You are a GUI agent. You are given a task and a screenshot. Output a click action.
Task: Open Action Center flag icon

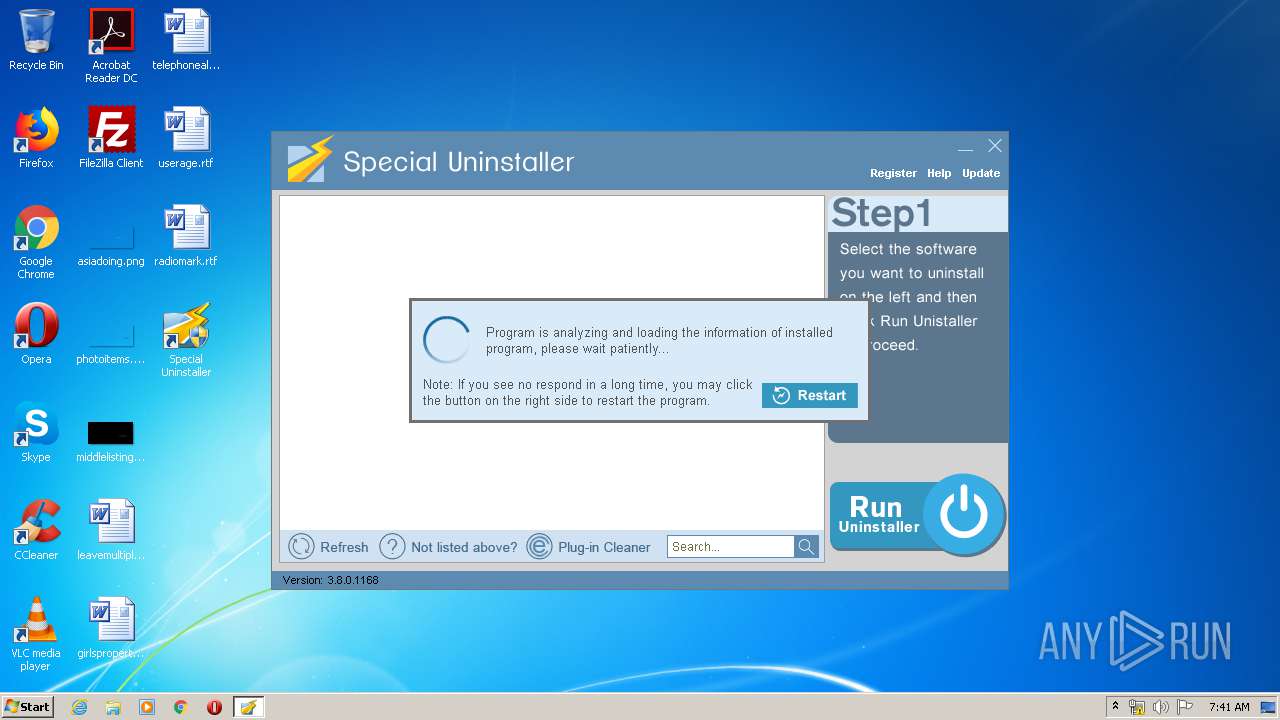[x=1185, y=707]
